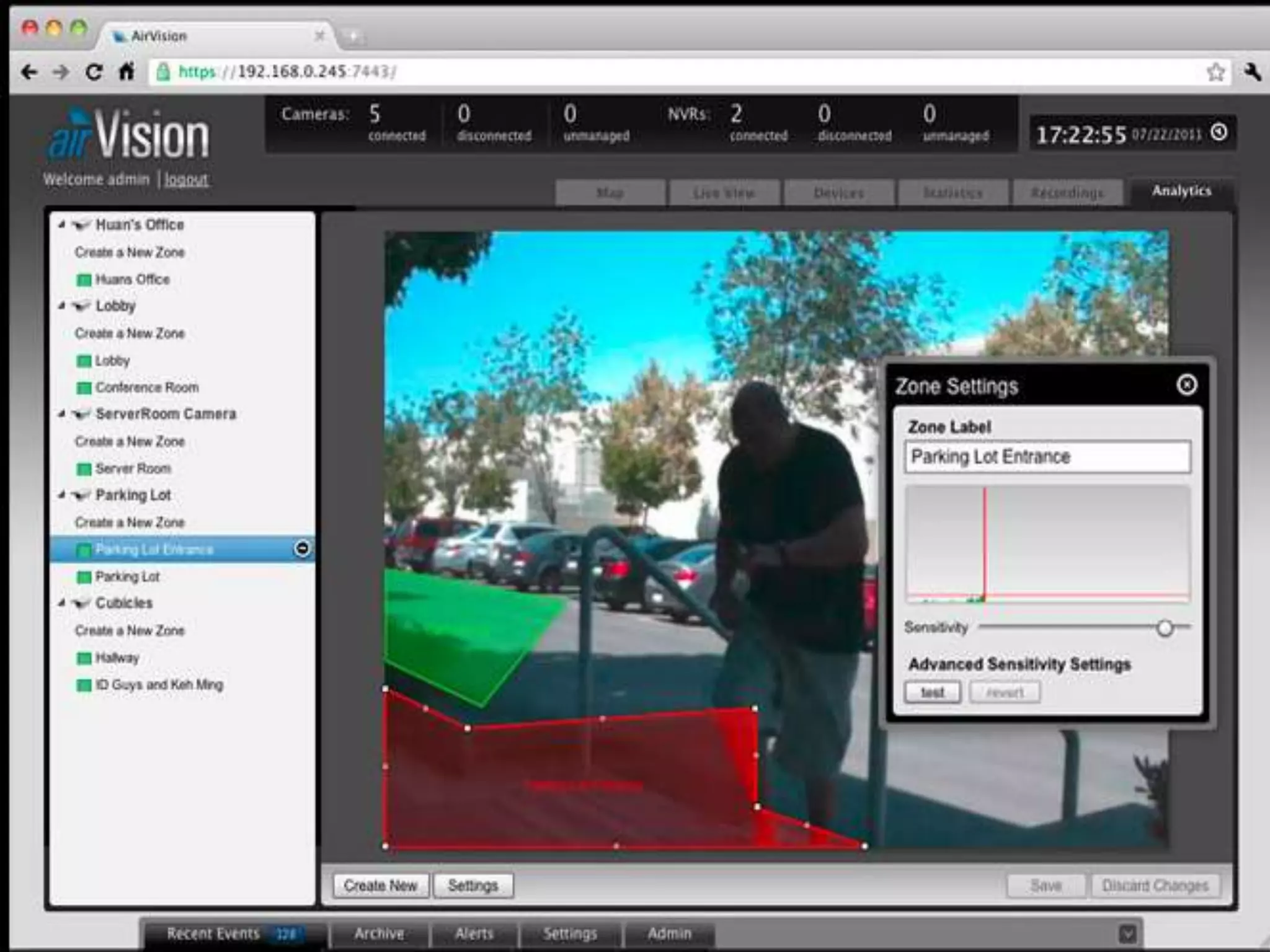This screenshot has height=952, width=1270.
Task: Click the browser reload icon
Action: click(x=94, y=73)
